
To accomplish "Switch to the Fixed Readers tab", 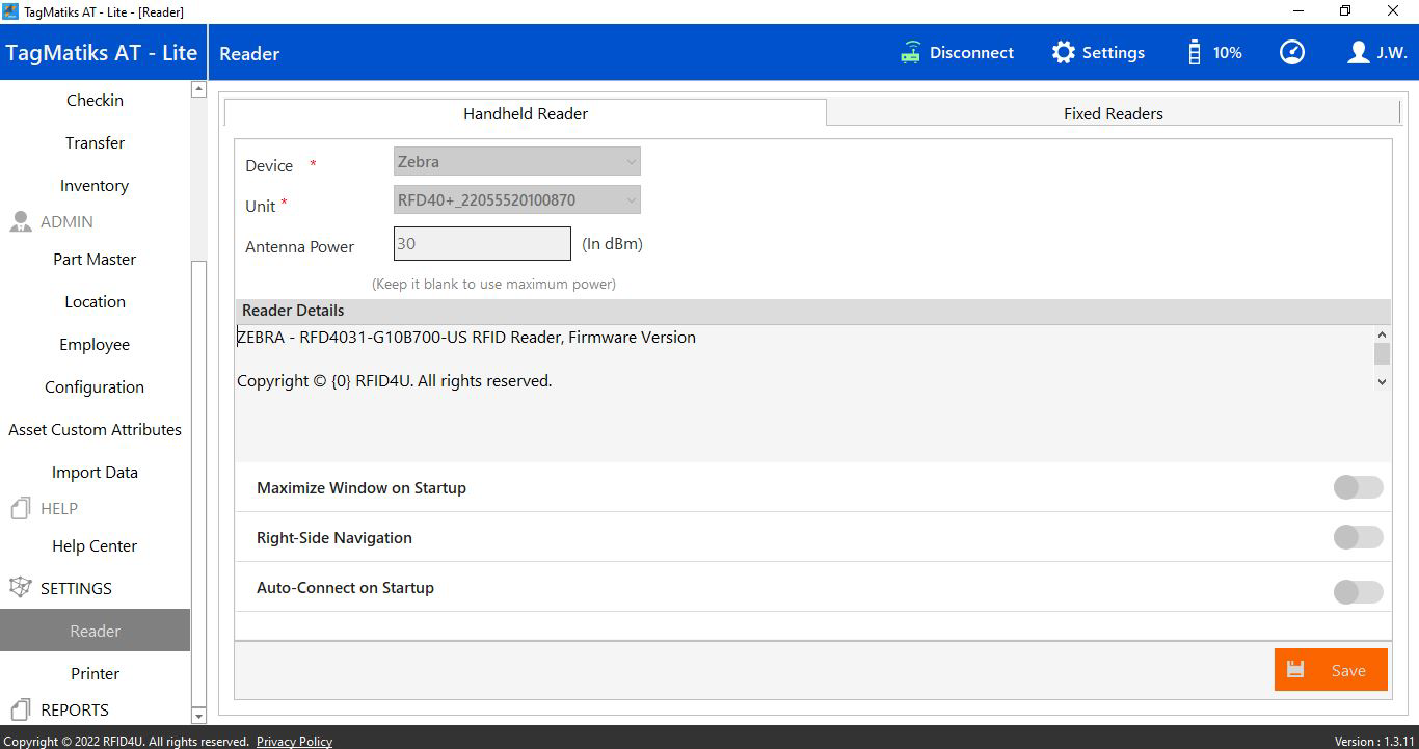I will point(1112,113).
